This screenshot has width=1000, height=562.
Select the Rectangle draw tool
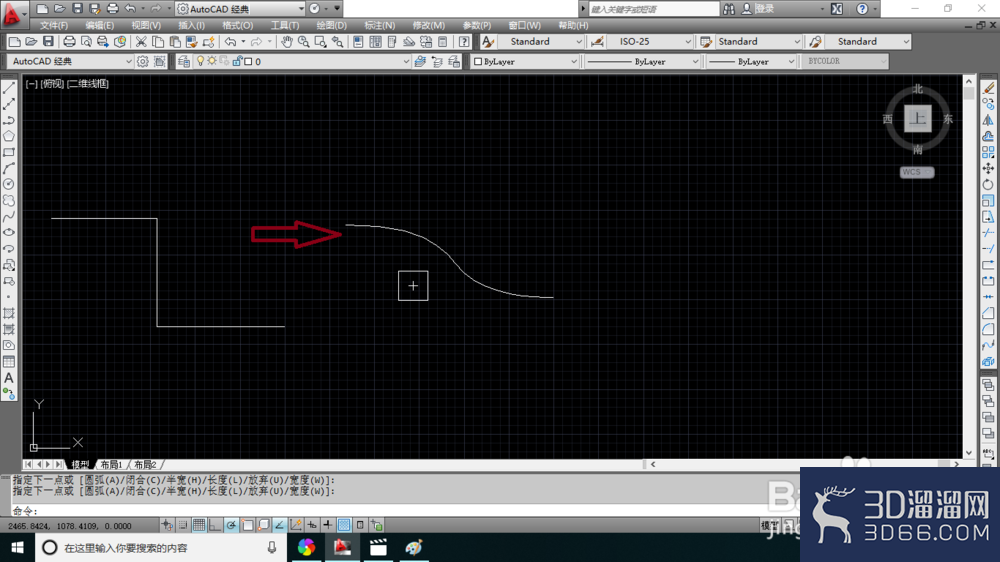(x=9, y=152)
